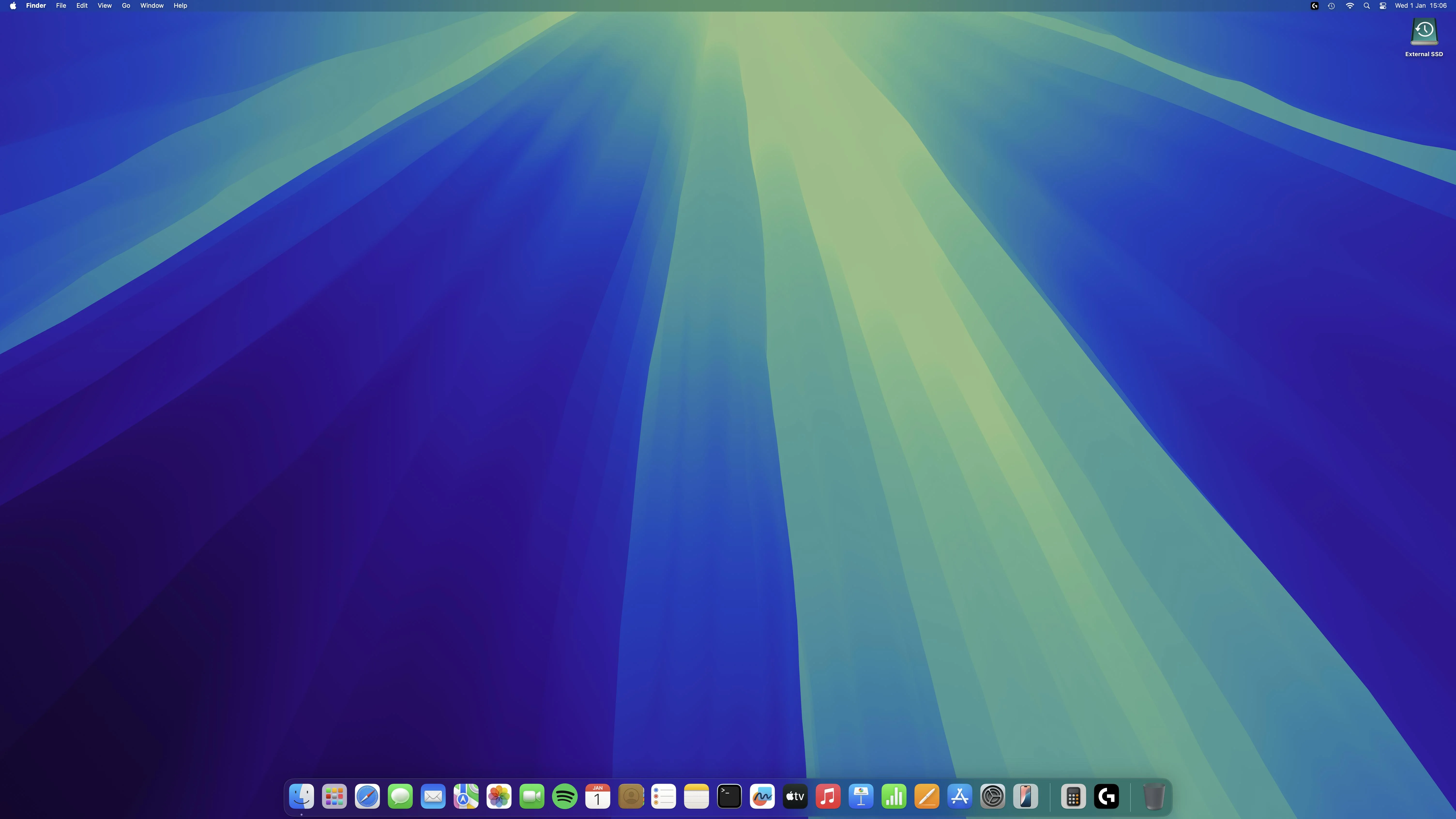Screen dimensions: 1456x819
Task: Open the App Store in Dock
Action: click(x=960, y=796)
